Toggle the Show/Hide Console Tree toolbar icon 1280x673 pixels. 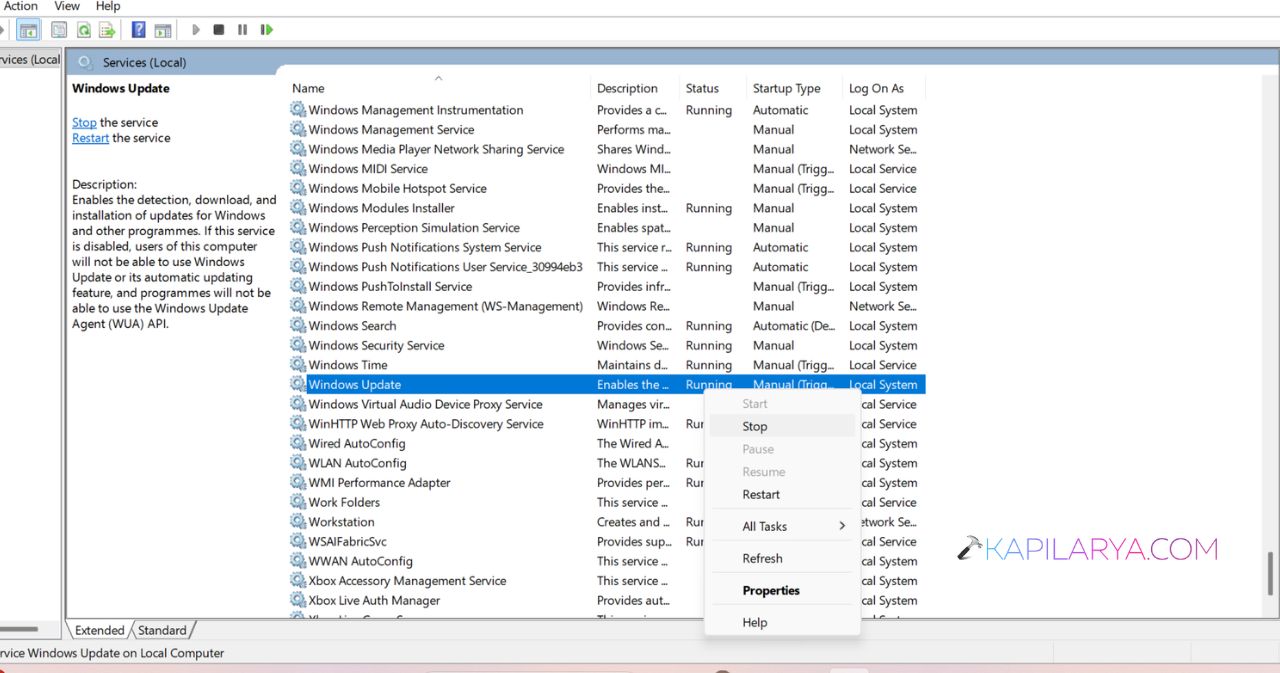(x=29, y=30)
